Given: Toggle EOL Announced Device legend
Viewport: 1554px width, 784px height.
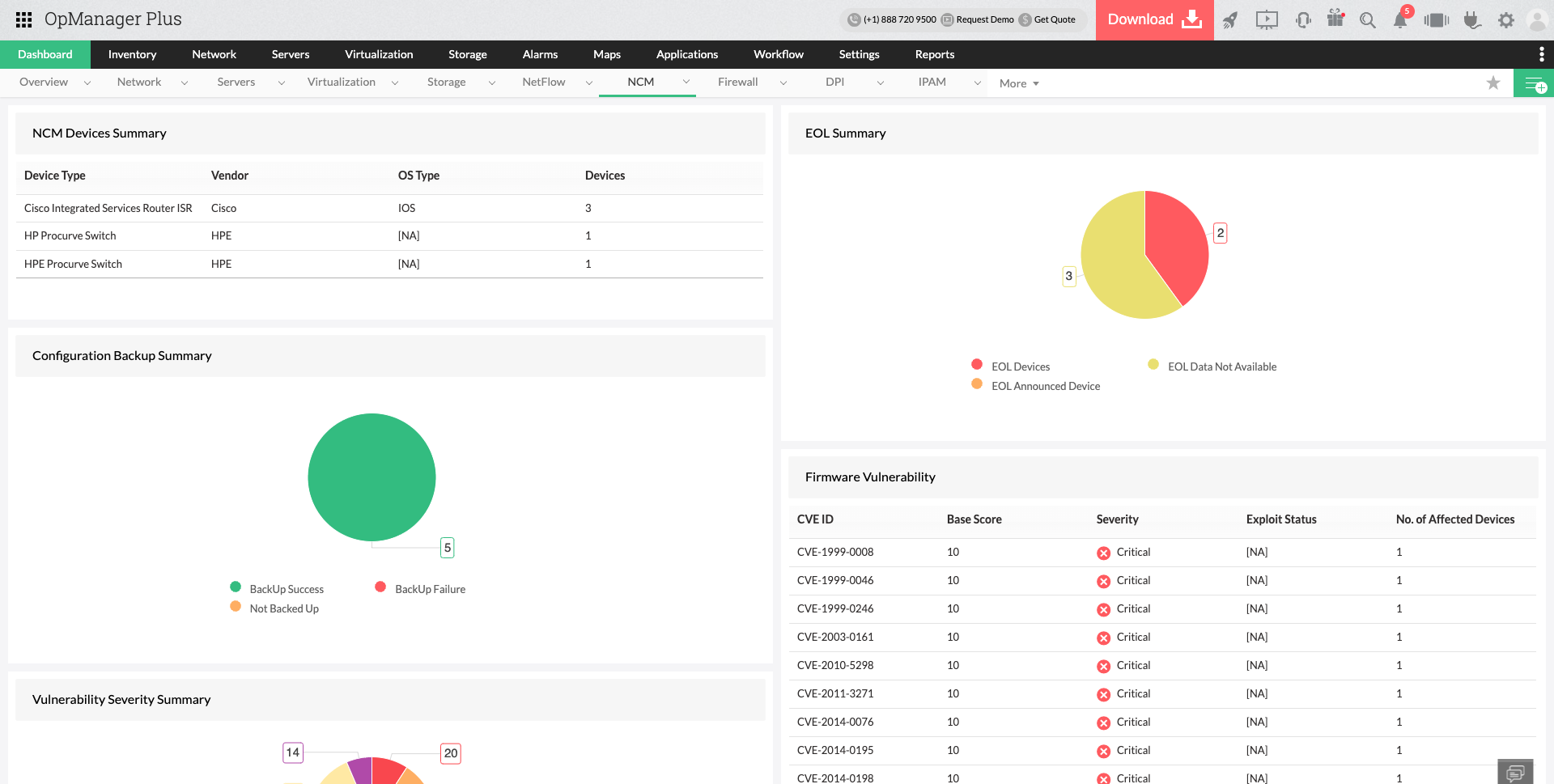Looking at the screenshot, I should point(1036,386).
